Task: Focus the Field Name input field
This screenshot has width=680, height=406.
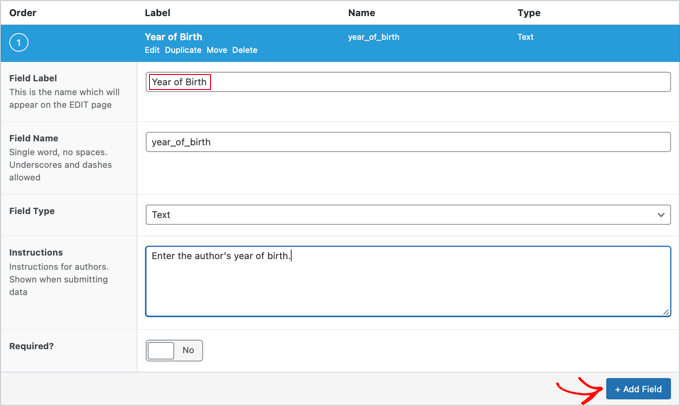Action: (407, 142)
